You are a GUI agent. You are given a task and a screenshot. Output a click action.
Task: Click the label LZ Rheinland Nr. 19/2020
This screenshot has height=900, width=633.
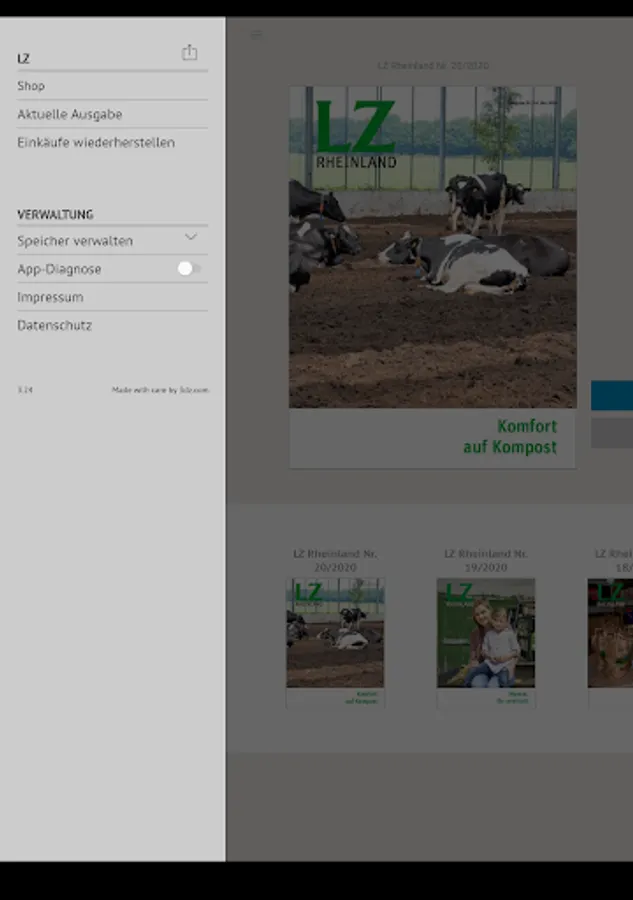486,561
